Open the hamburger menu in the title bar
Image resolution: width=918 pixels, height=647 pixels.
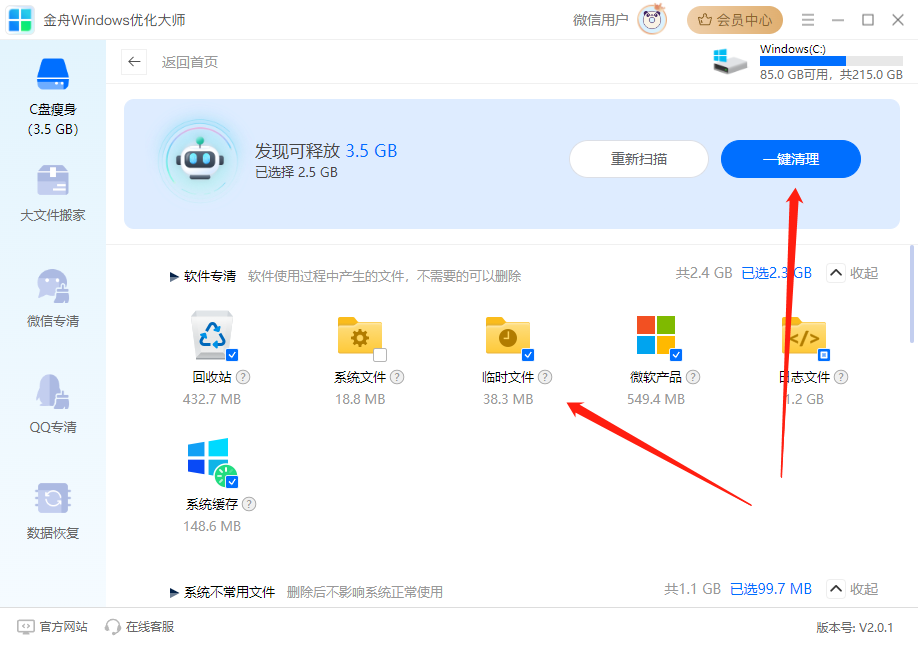tap(806, 19)
